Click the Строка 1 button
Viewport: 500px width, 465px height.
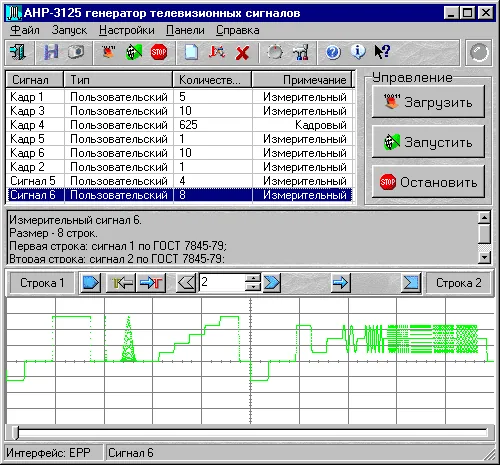[x=42, y=283]
